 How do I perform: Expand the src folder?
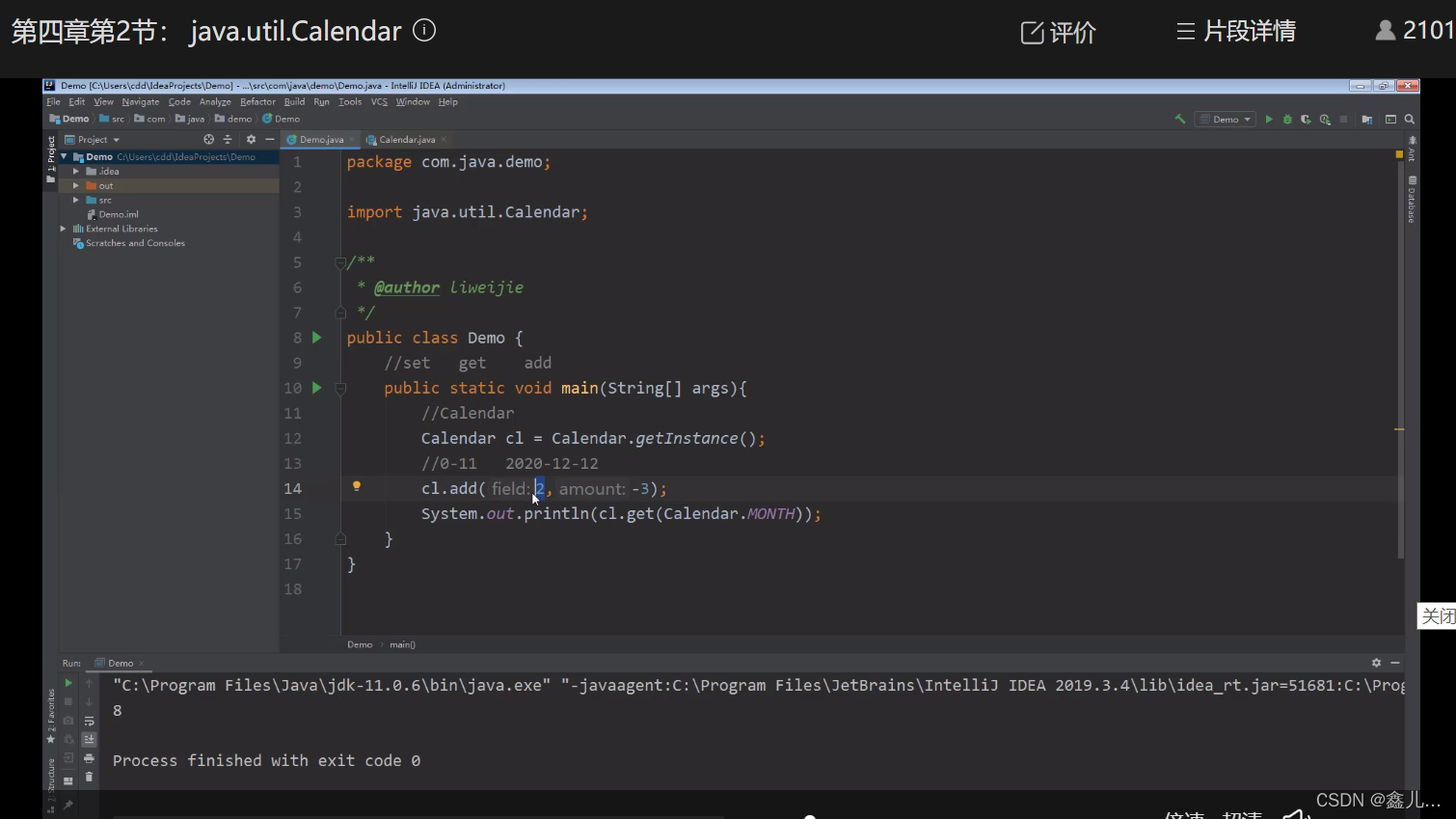coord(76,200)
